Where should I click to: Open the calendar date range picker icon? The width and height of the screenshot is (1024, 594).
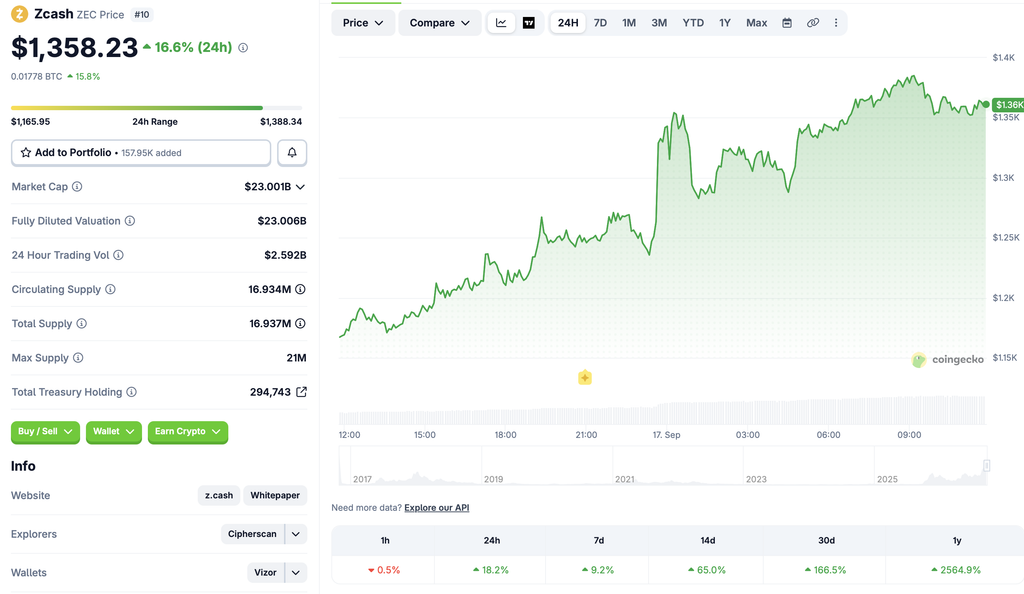(x=787, y=23)
